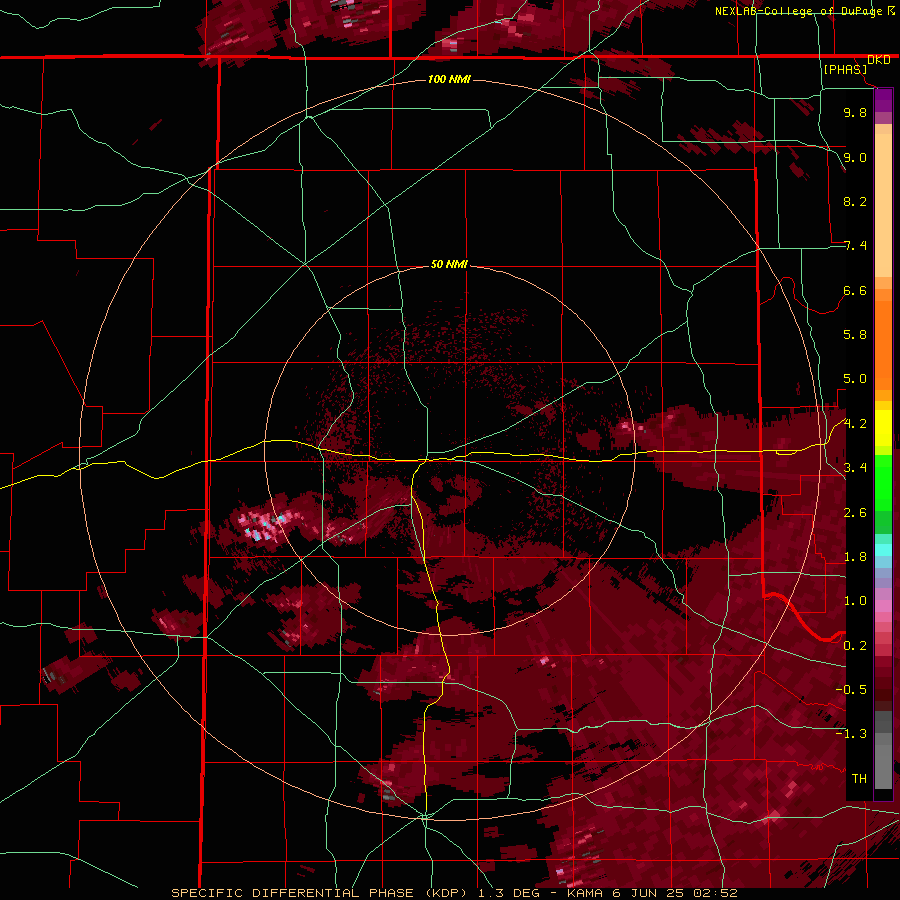The width and height of the screenshot is (900, 900).
Task: Click the 2.6 legend value
Action: [x=855, y=513]
